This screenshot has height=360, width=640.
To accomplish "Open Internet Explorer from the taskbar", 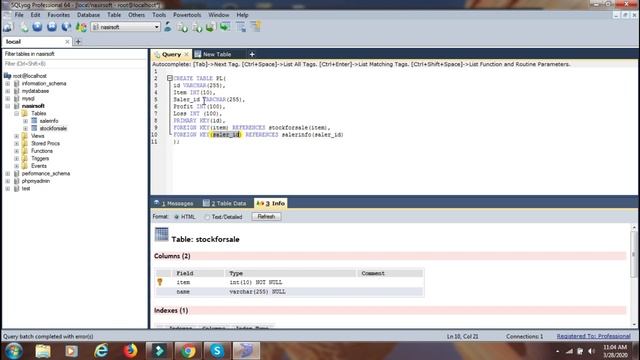I will (101, 351).
